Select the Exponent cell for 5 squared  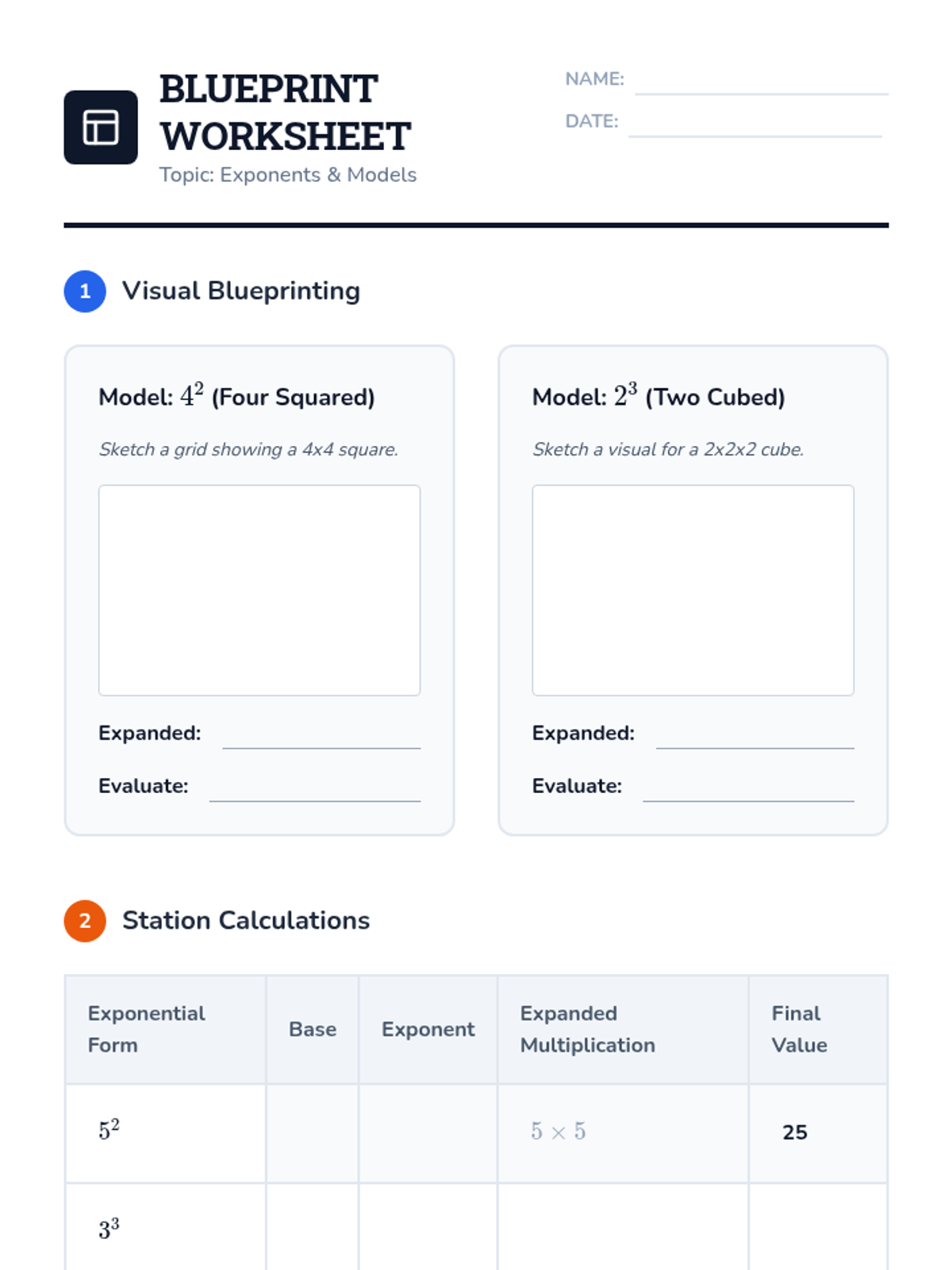click(428, 1133)
